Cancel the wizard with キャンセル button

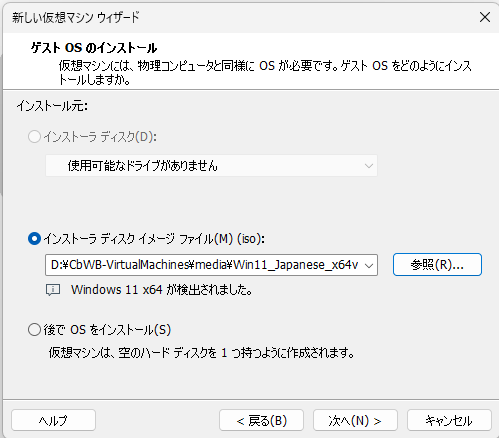pos(449,420)
